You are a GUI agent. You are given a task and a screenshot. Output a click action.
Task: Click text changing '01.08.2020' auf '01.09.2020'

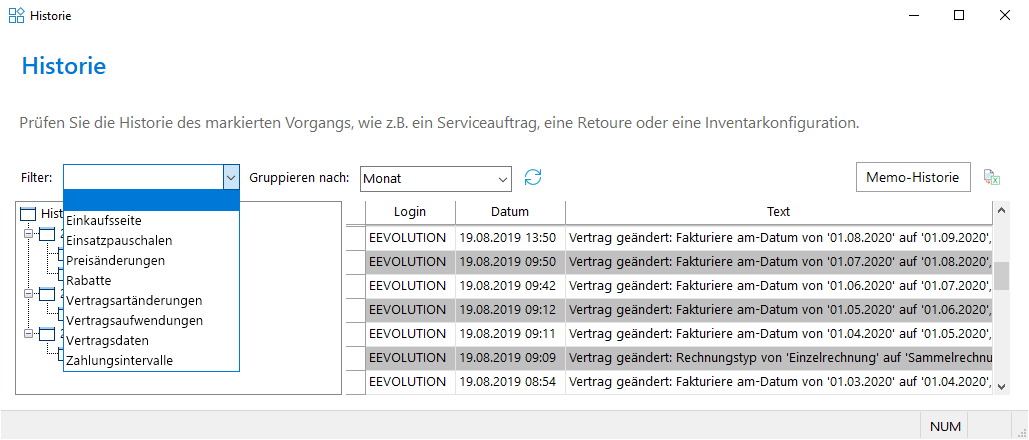[779, 237]
